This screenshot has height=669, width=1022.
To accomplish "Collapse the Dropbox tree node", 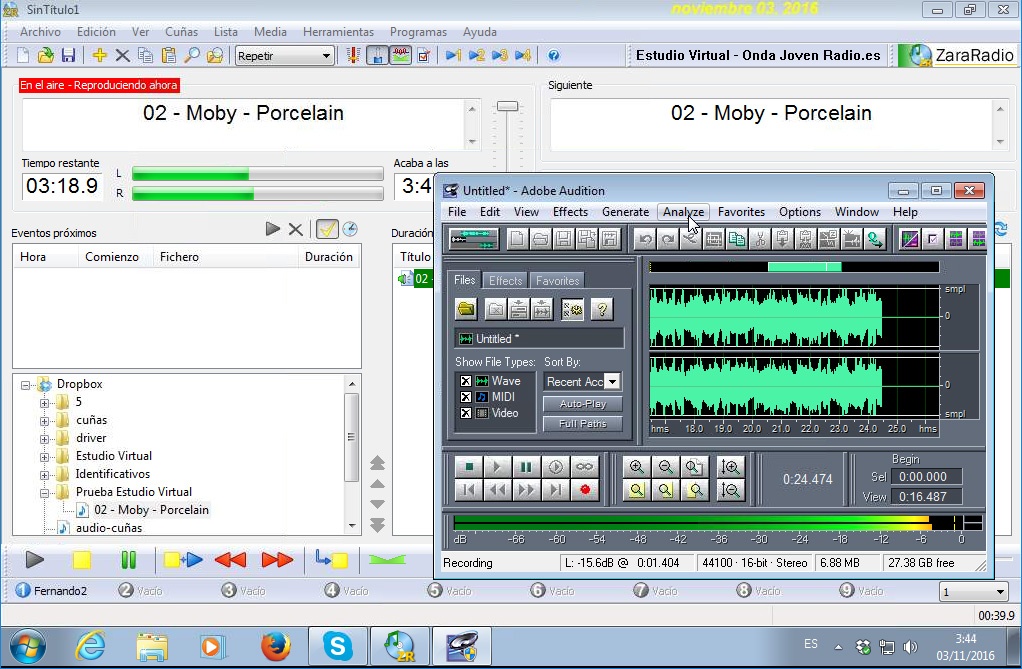I will [x=25, y=385].
